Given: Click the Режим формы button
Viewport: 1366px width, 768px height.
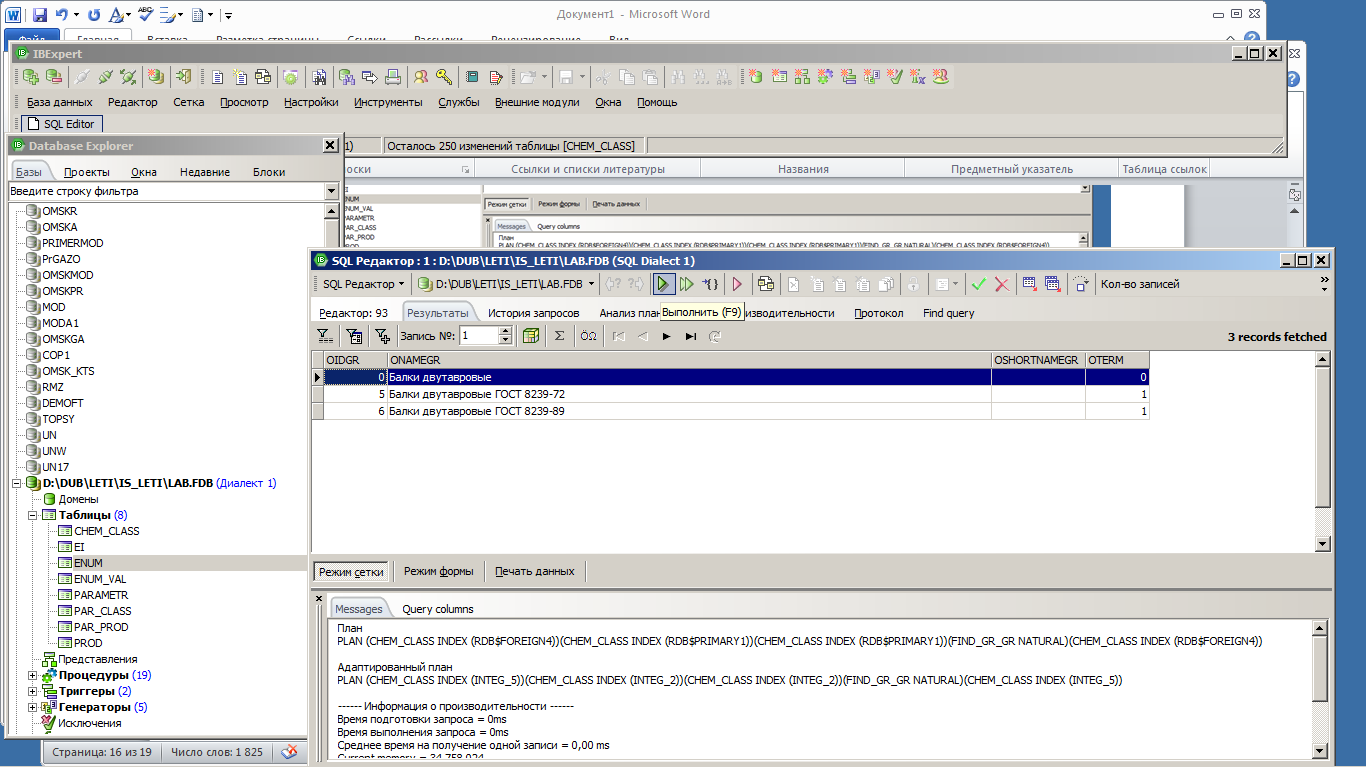Looking at the screenshot, I should [x=439, y=571].
